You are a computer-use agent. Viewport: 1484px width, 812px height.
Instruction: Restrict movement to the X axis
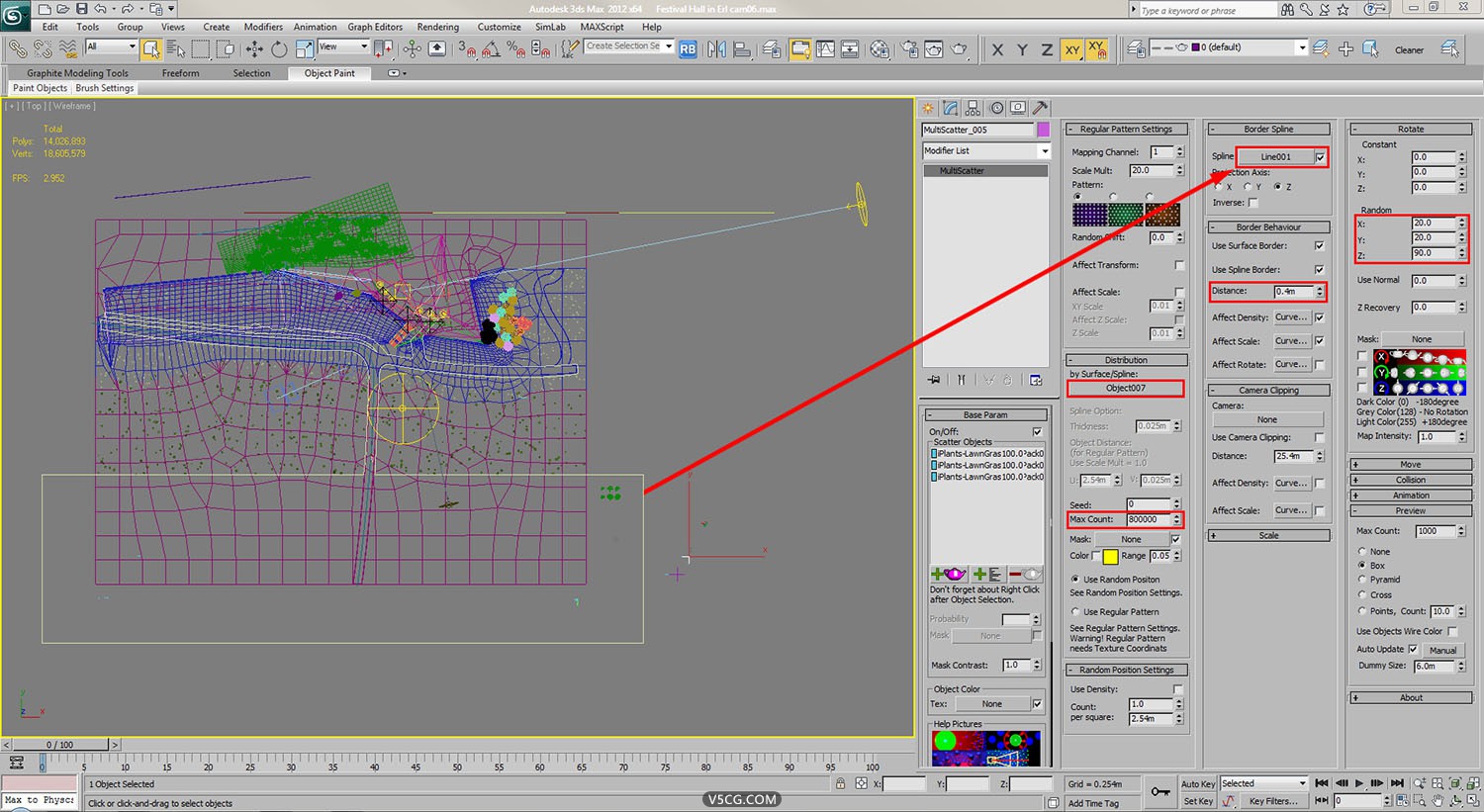pos(997,49)
